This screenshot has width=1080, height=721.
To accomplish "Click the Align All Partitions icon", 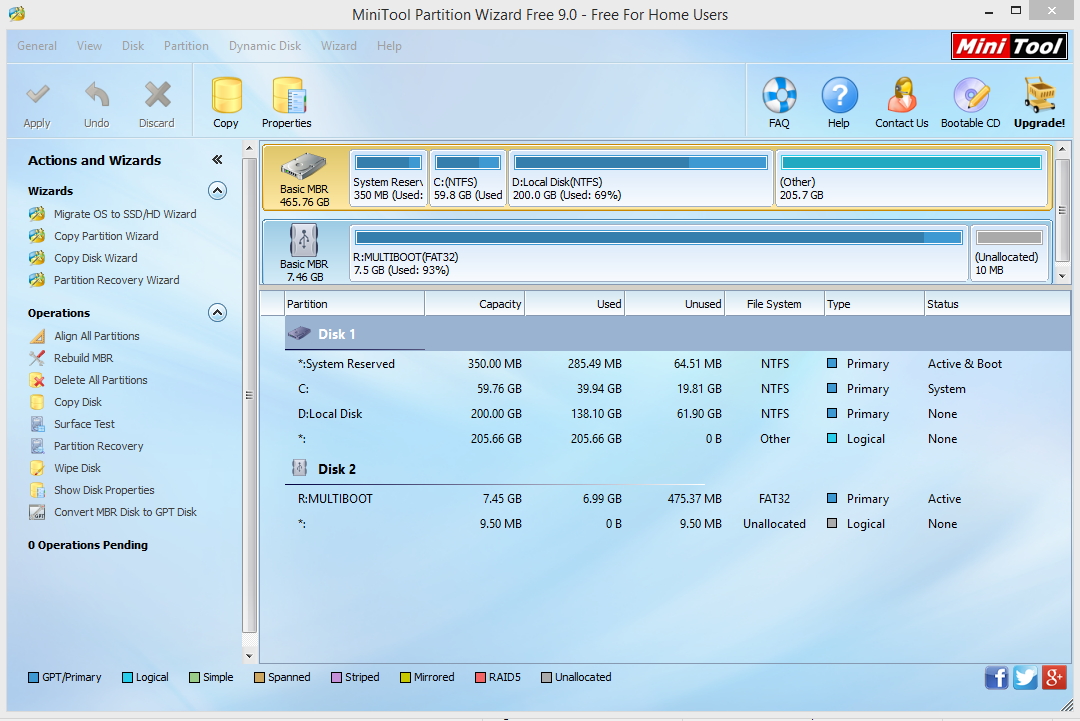I will click(37, 336).
